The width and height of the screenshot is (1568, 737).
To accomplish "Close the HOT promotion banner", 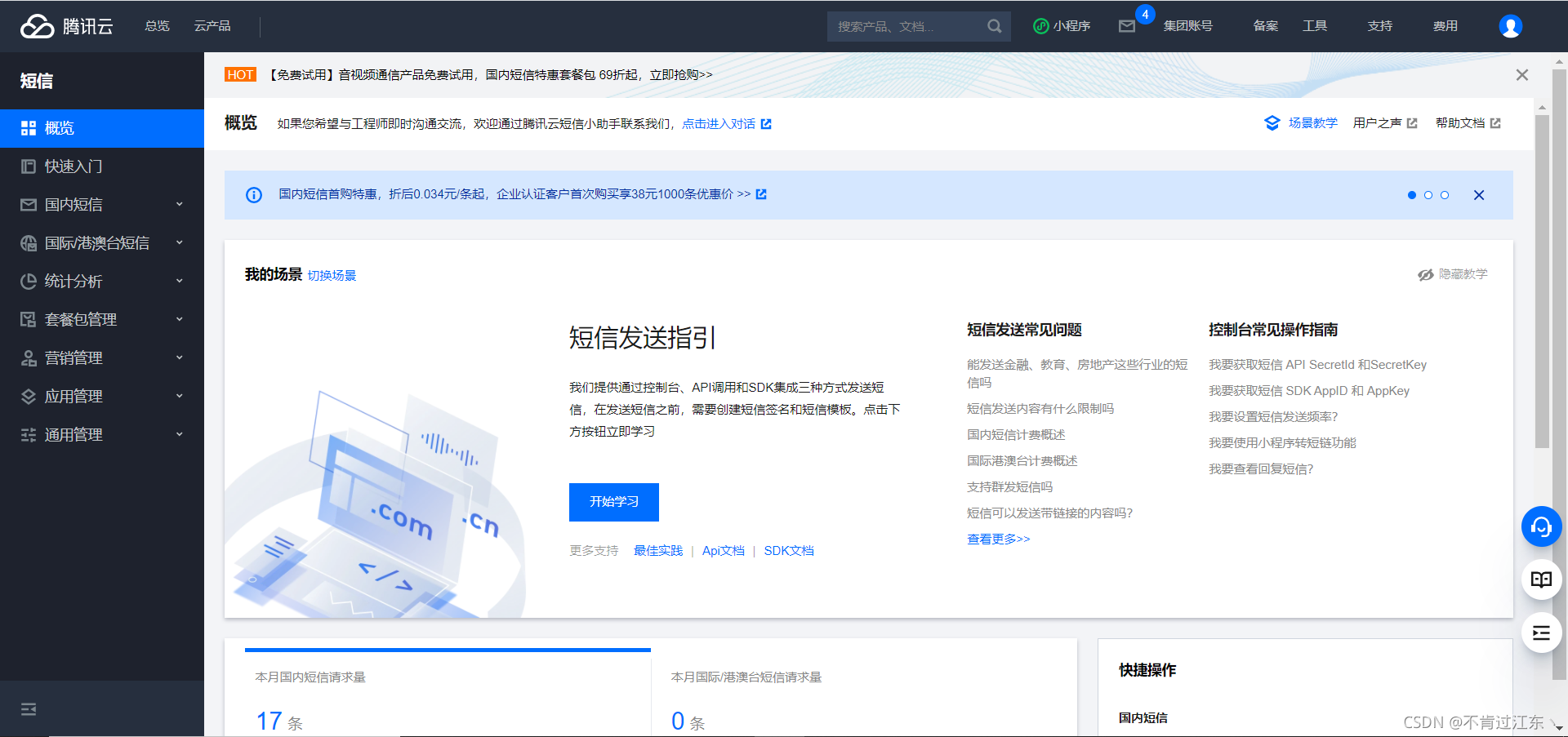I will 1521,75.
